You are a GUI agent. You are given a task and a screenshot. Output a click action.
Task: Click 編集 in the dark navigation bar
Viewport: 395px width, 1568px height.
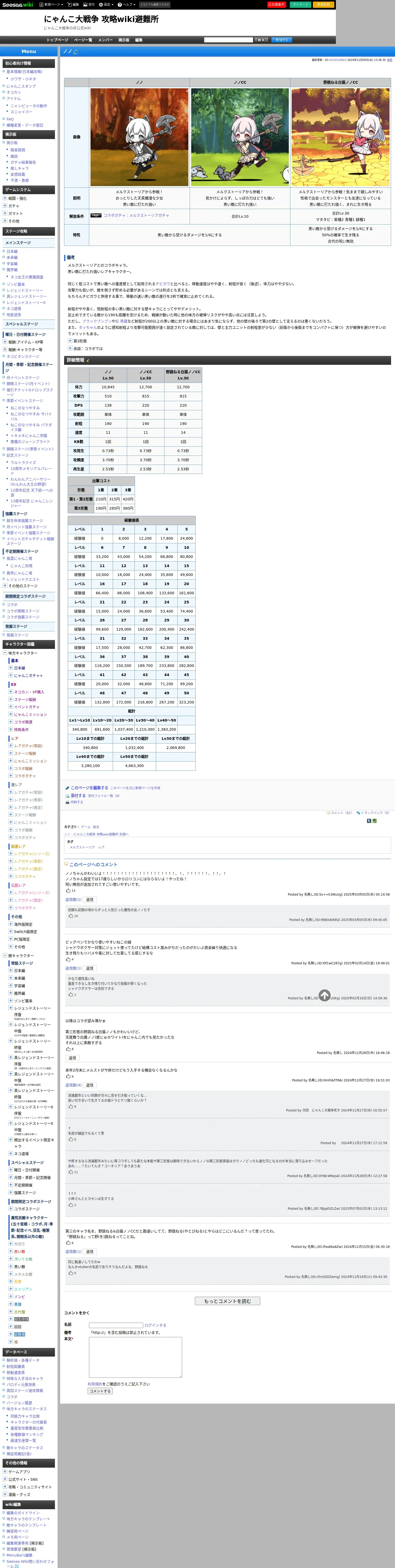point(138,40)
